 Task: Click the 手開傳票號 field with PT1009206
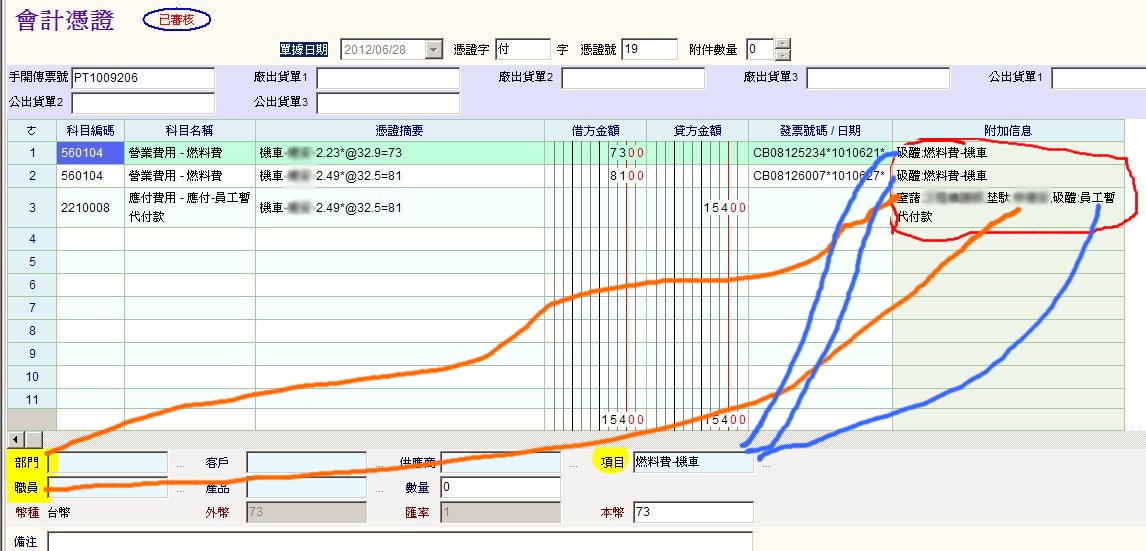[x=142, y=78]
